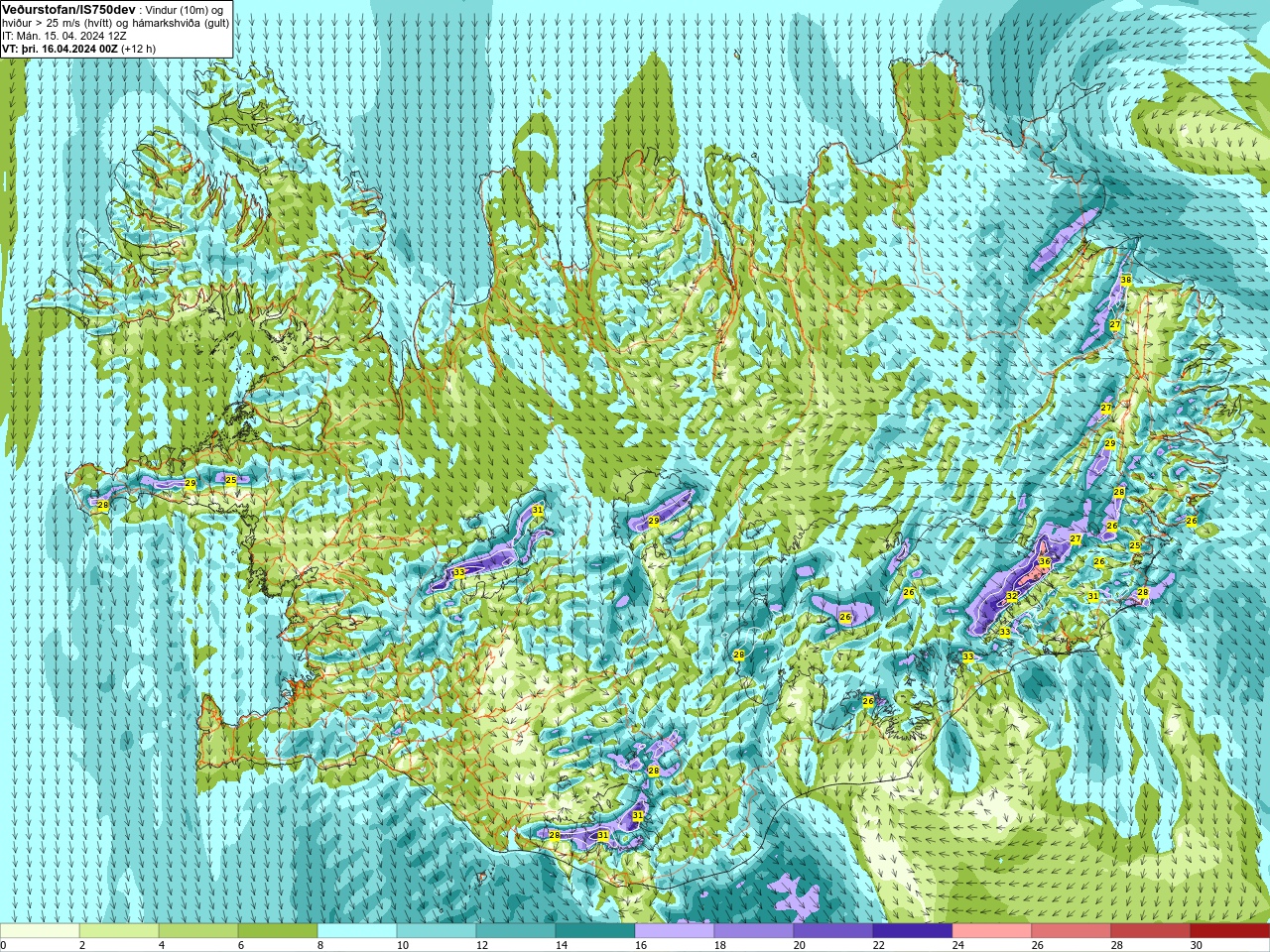Click the 22–24 m/s dark indigo legend swatch
Viewport: 1270px width, 952px height.
coord(913,931)
